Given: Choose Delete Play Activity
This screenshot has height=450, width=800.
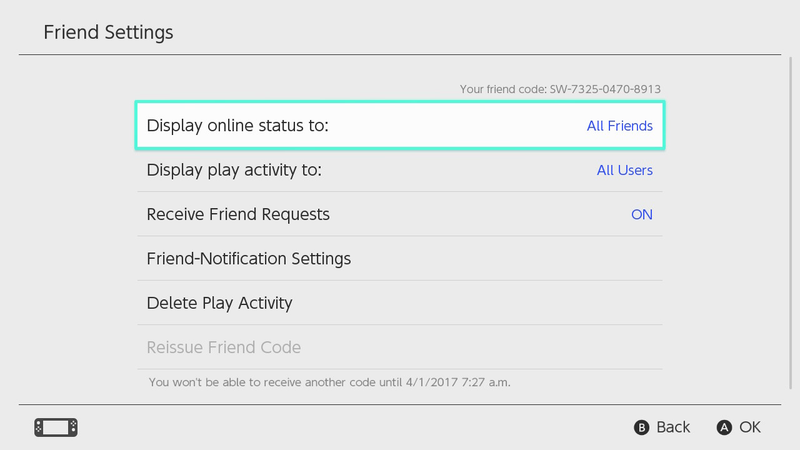Looking at the screenshot, I should pos(400,303).
